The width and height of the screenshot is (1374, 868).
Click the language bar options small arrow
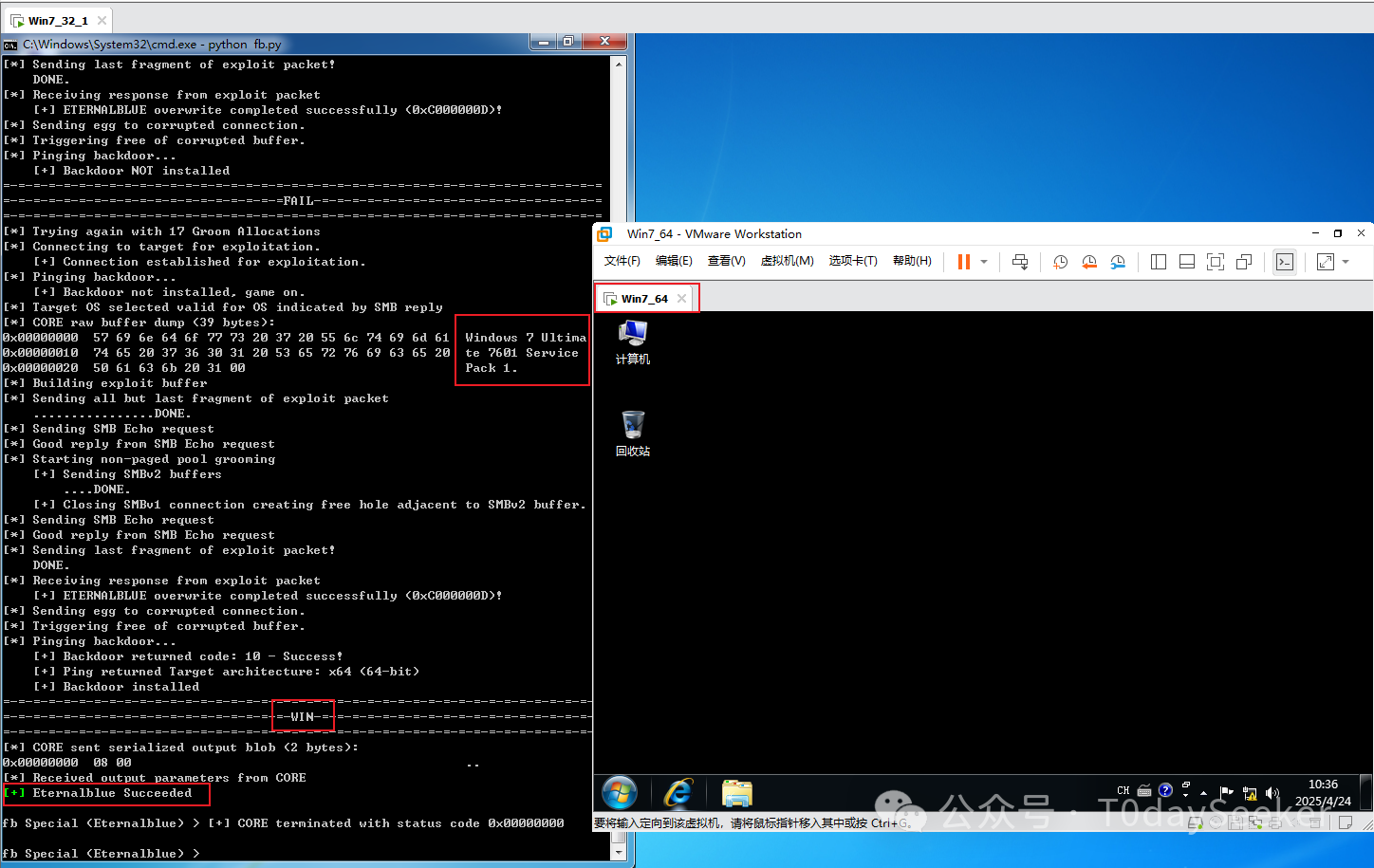[1186, 795]
